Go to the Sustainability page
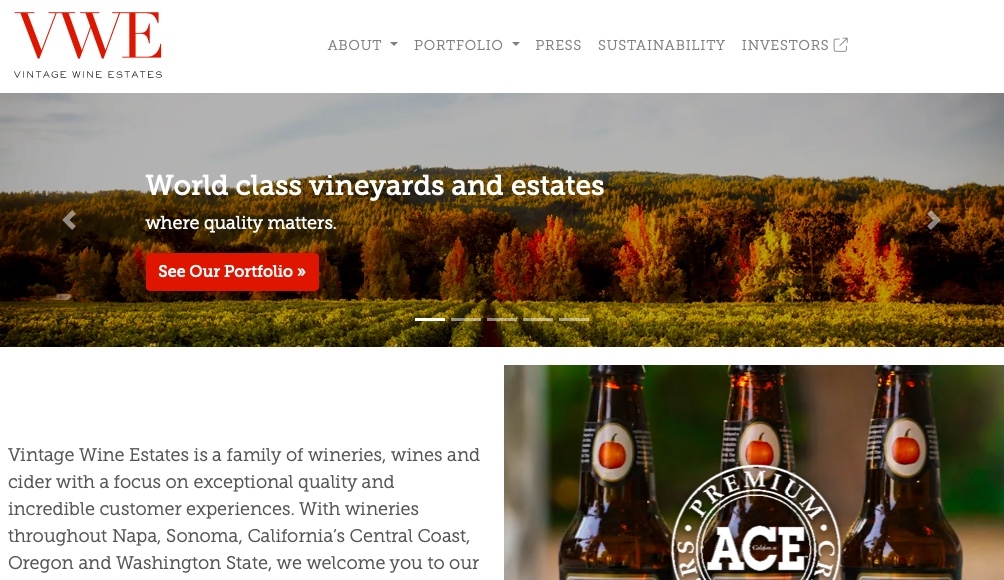The width and height of the screenshot is (1004, 580). 661,45
